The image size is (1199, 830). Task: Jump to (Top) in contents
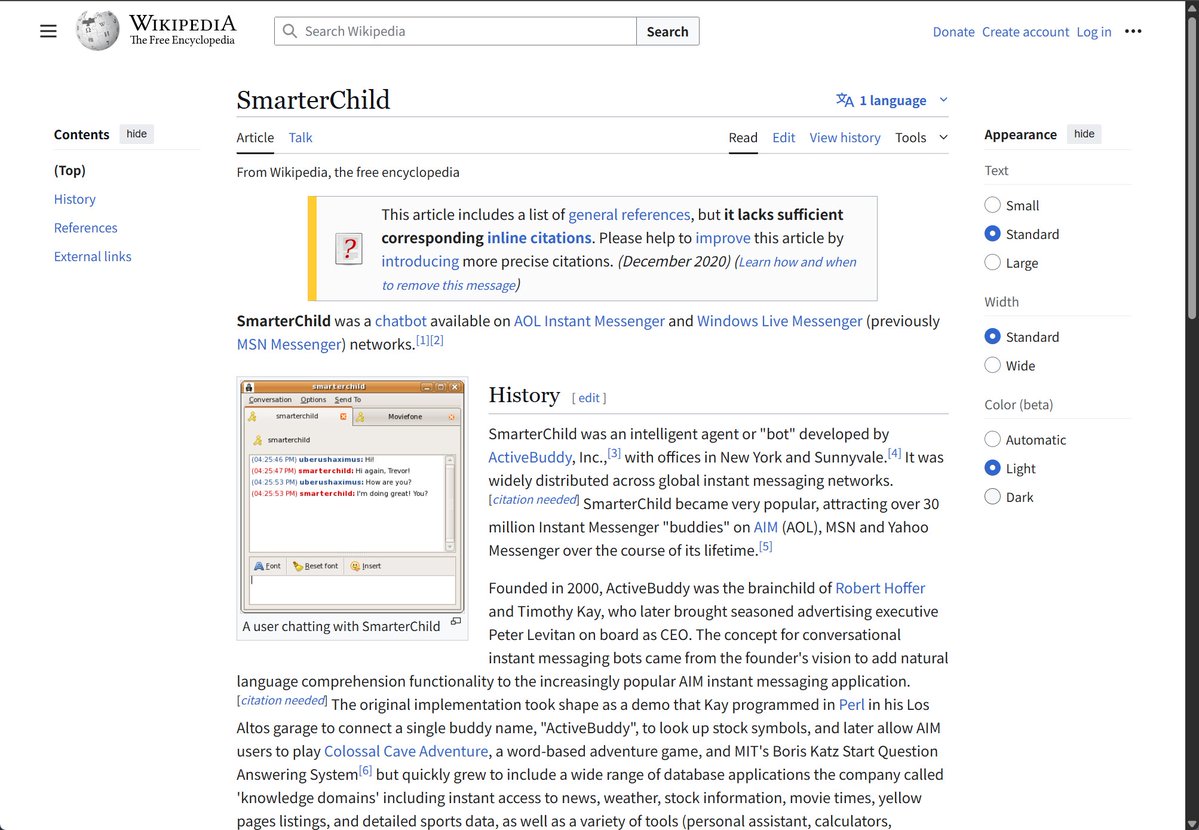click(x=70, y=171)
